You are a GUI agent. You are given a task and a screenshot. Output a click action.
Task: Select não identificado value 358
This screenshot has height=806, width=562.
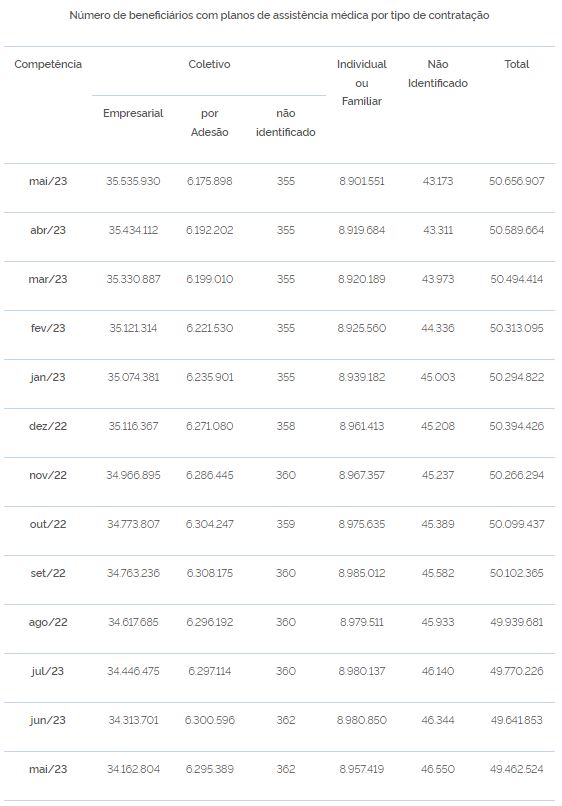(285, 426)
